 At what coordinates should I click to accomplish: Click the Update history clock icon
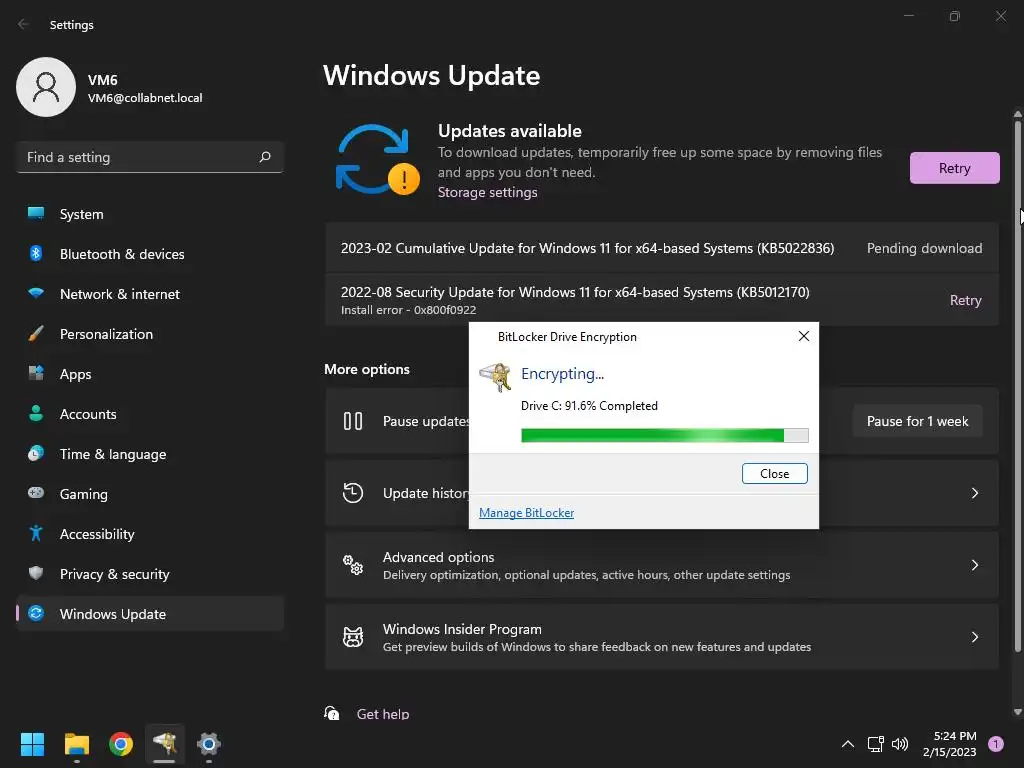point(353,492)
